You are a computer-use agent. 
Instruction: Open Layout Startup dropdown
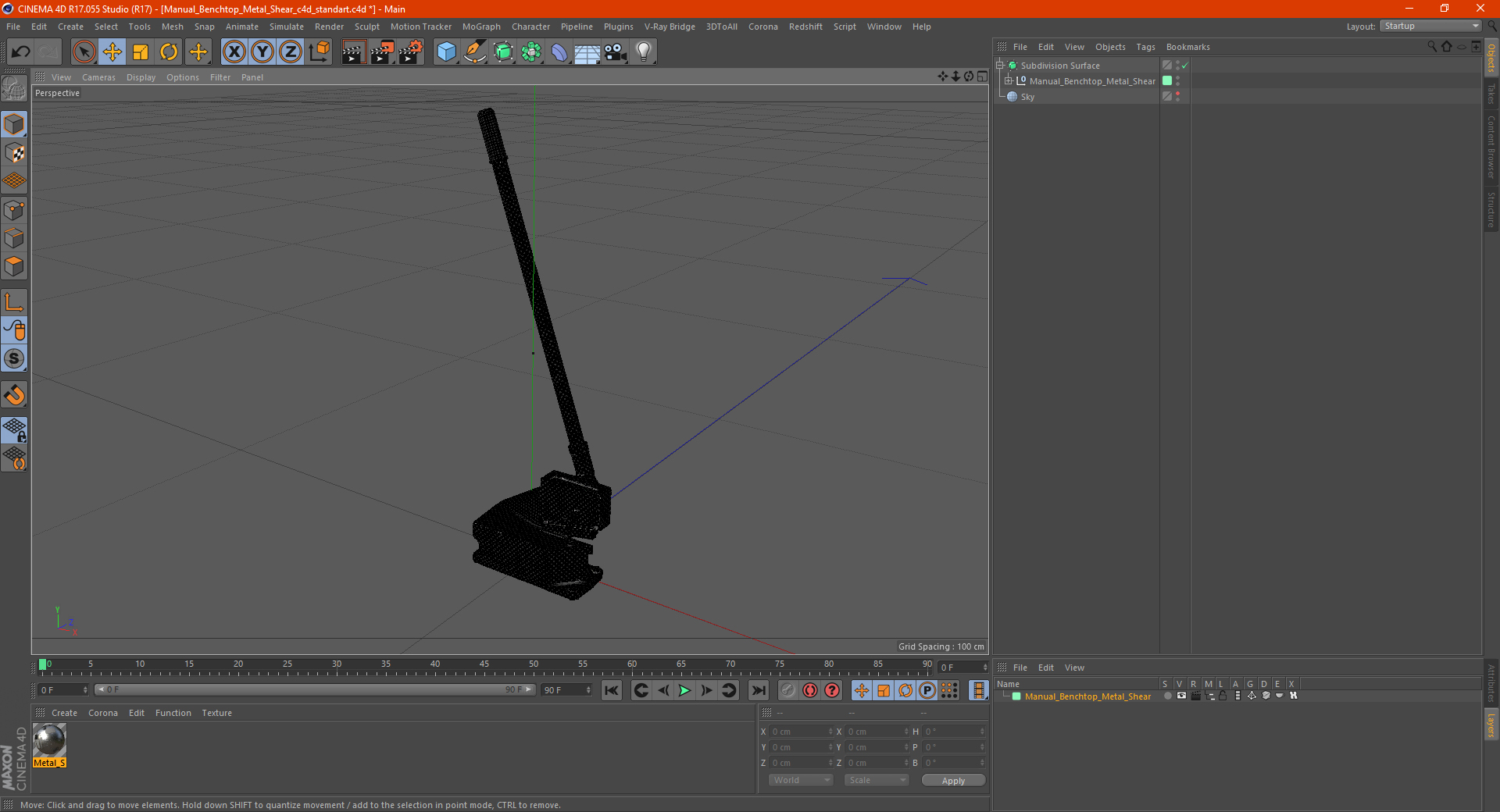click(1431, 26)
